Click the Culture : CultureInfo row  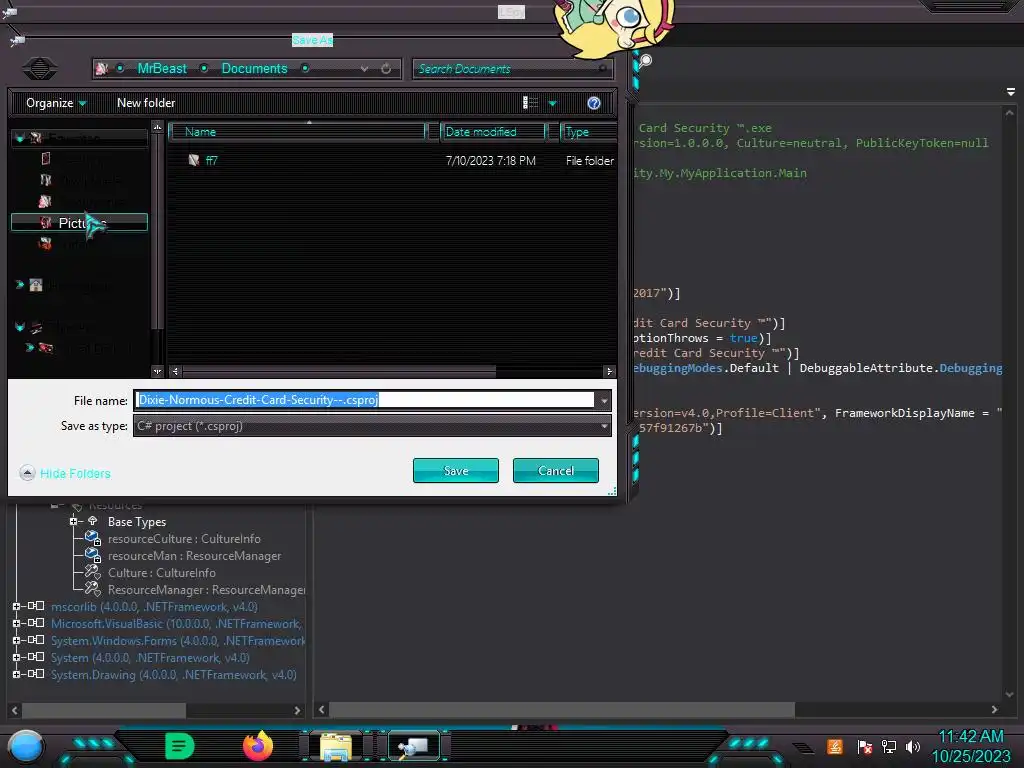pyautogui.click(x=161, y=573)
